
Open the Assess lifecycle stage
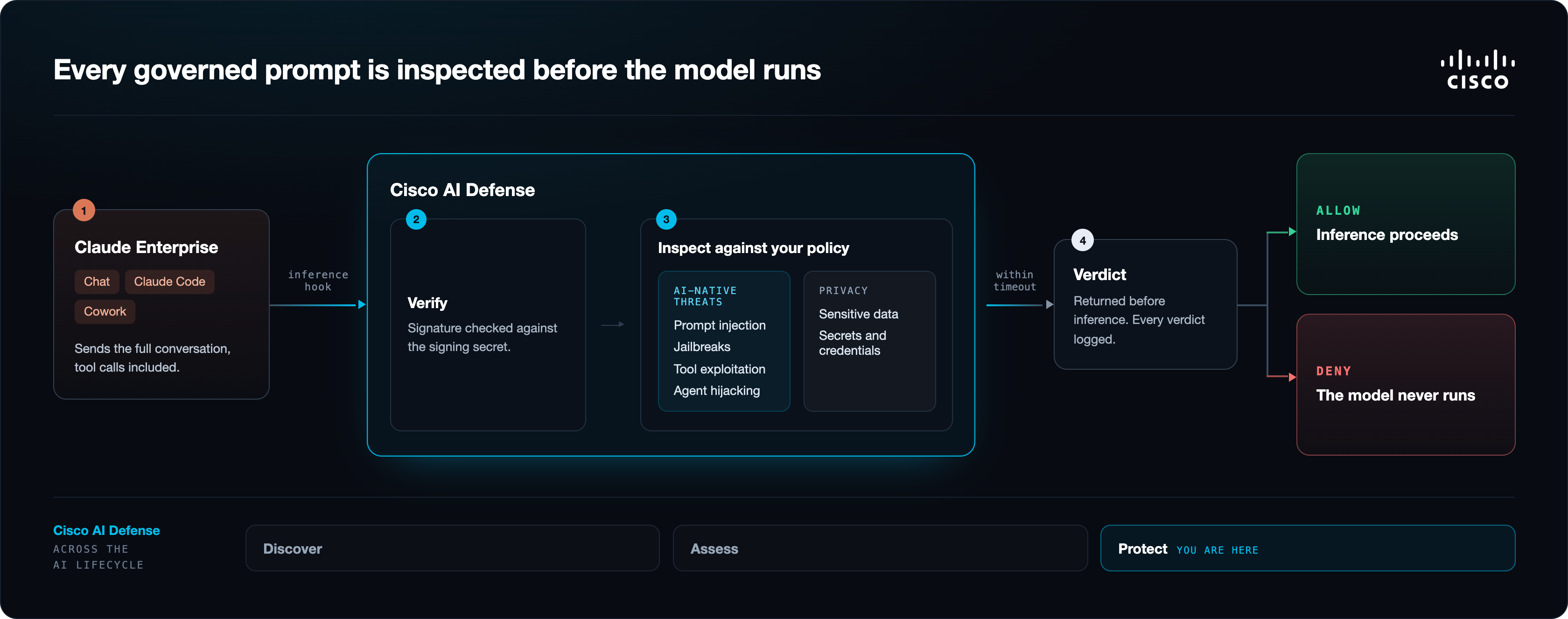[880, 549]
